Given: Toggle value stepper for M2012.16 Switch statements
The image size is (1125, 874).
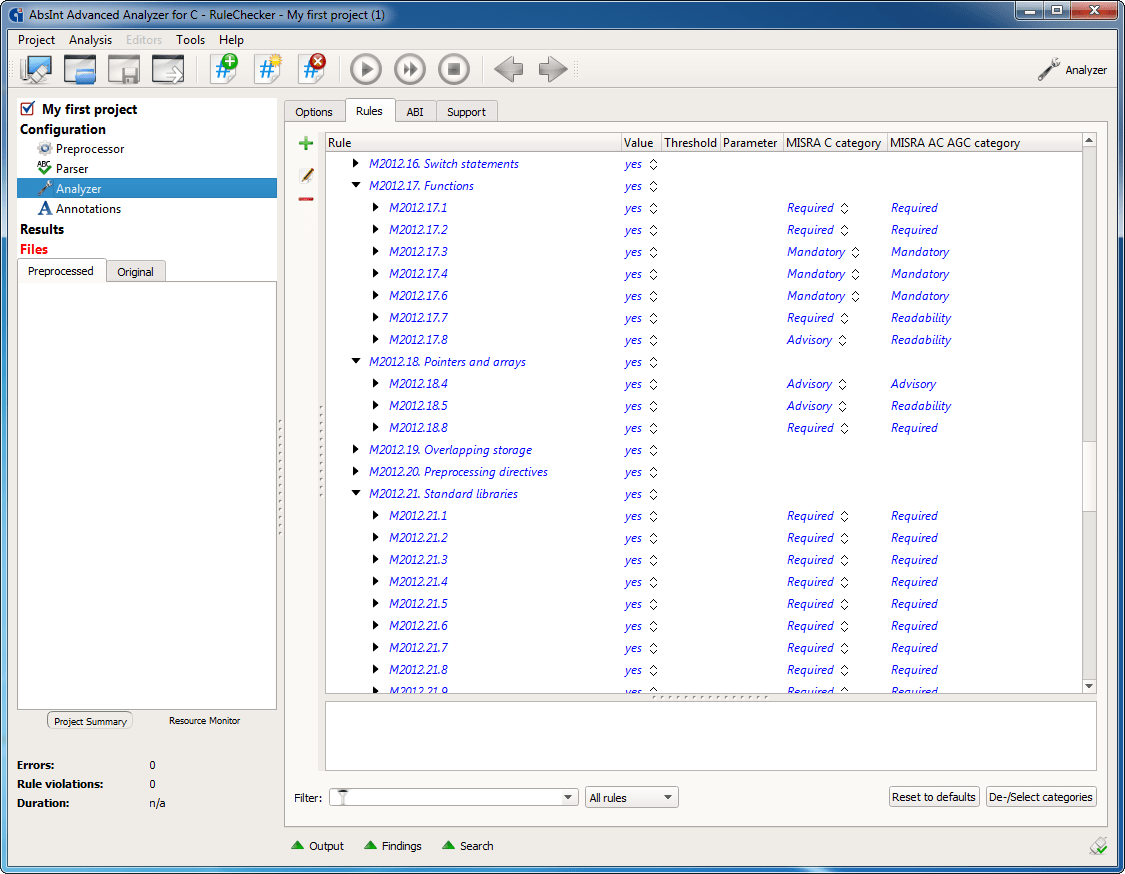Looking at the screenshot, I should click(653, 164).
